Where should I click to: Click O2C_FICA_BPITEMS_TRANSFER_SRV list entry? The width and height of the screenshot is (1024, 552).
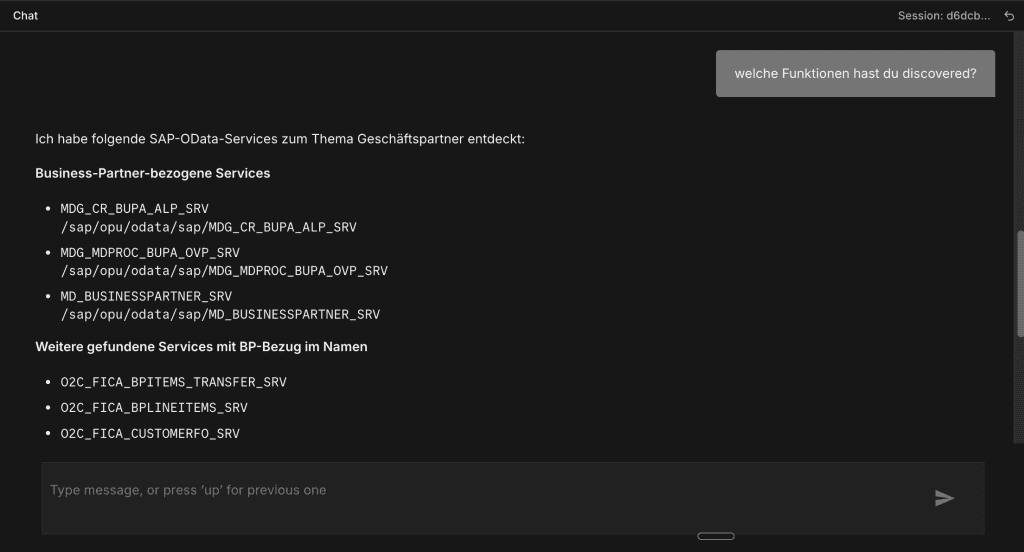pyautogui.click(x=174, y=382)
